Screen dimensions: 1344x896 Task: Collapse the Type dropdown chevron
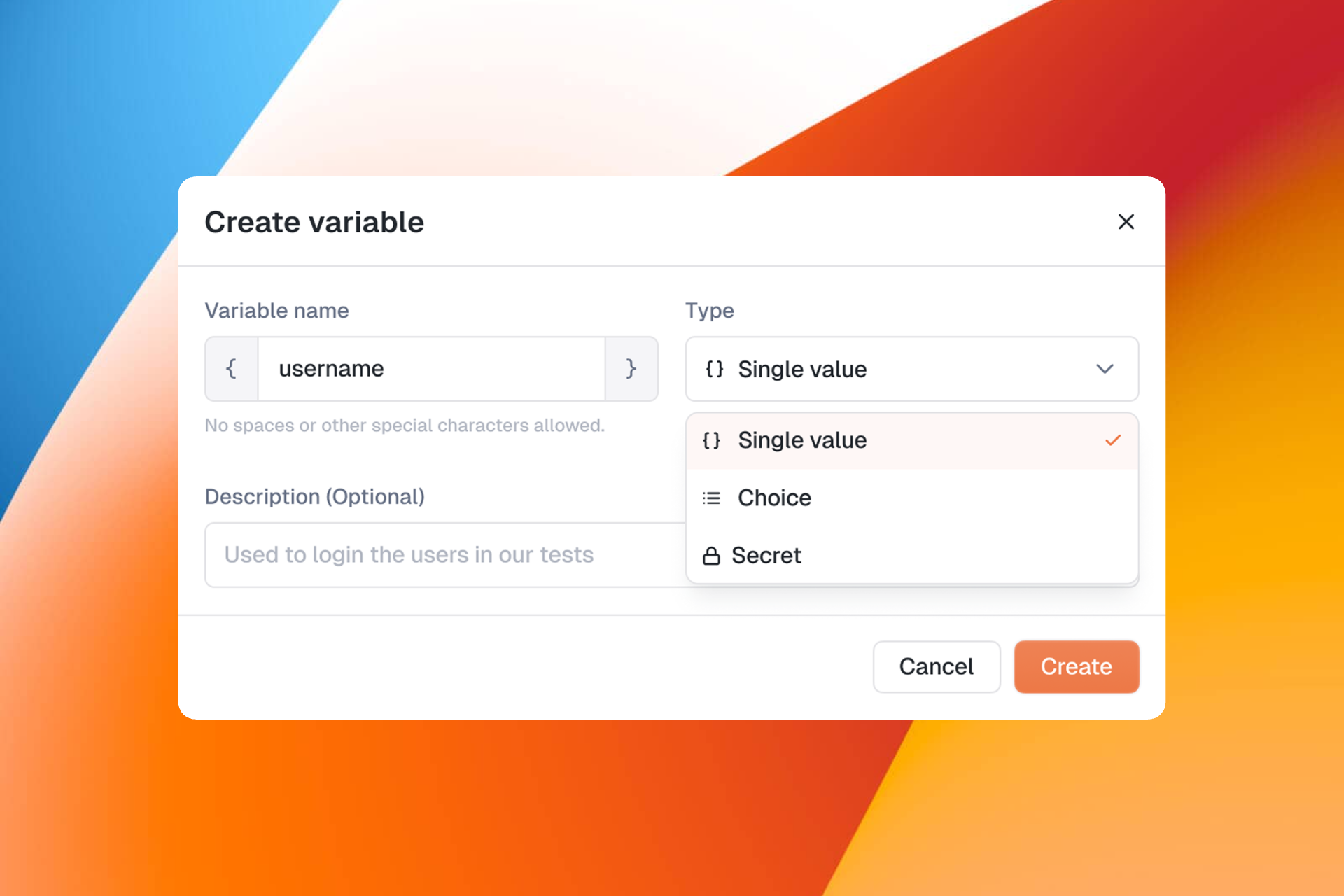(1105, 369)
